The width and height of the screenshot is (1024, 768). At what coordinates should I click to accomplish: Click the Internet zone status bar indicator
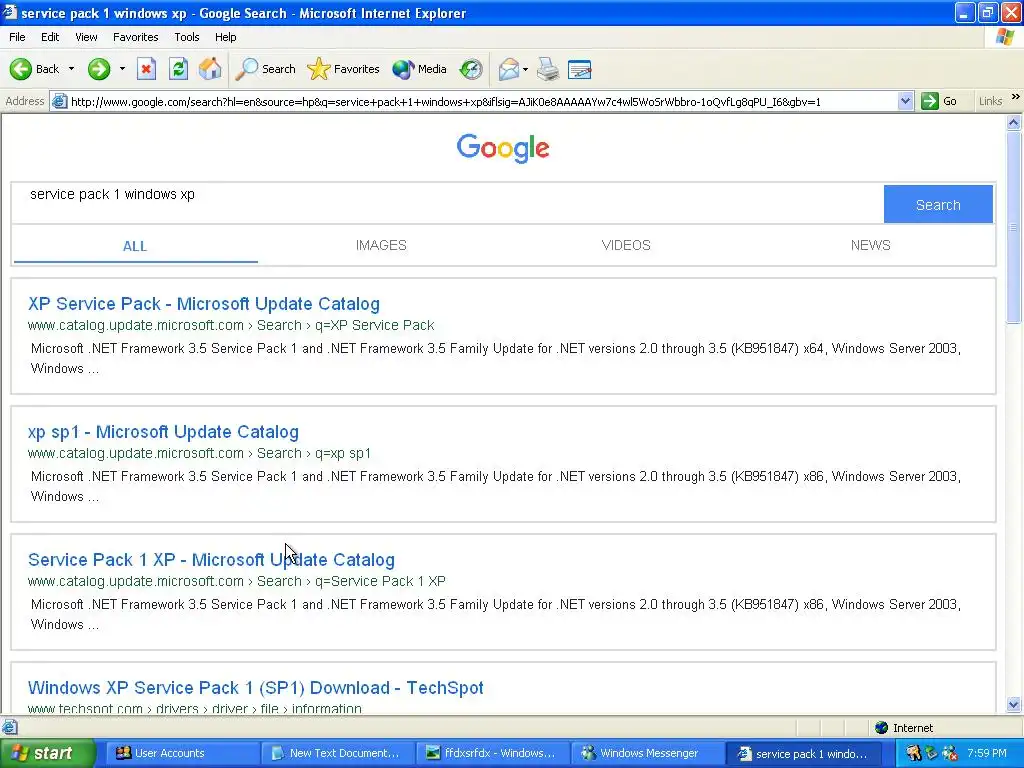[x=904, y=728]
